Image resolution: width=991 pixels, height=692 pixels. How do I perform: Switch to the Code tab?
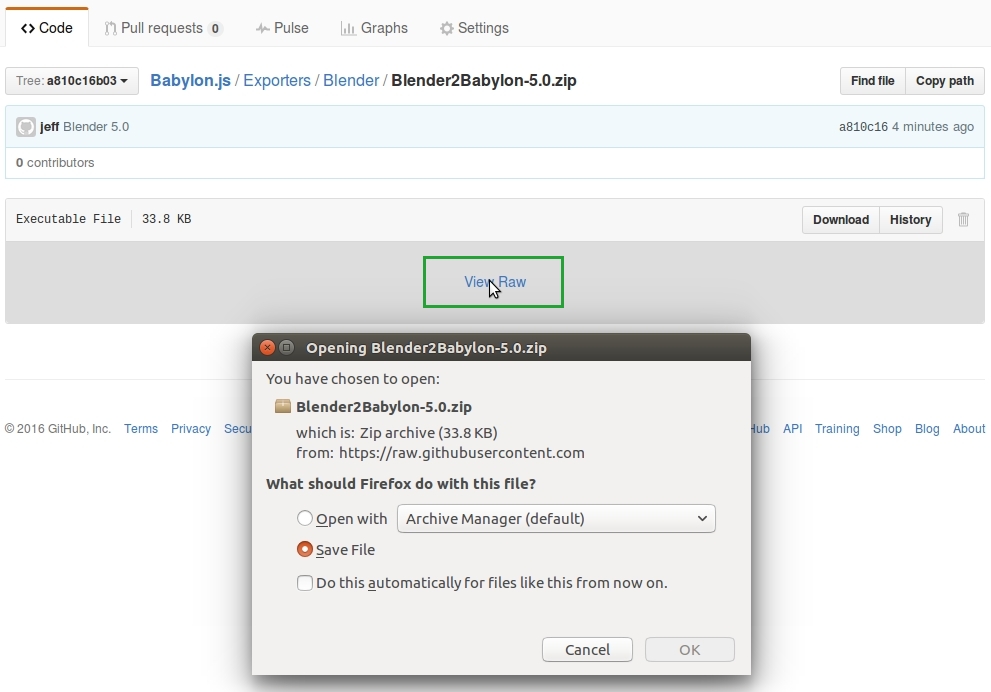[x=47, y=28]
